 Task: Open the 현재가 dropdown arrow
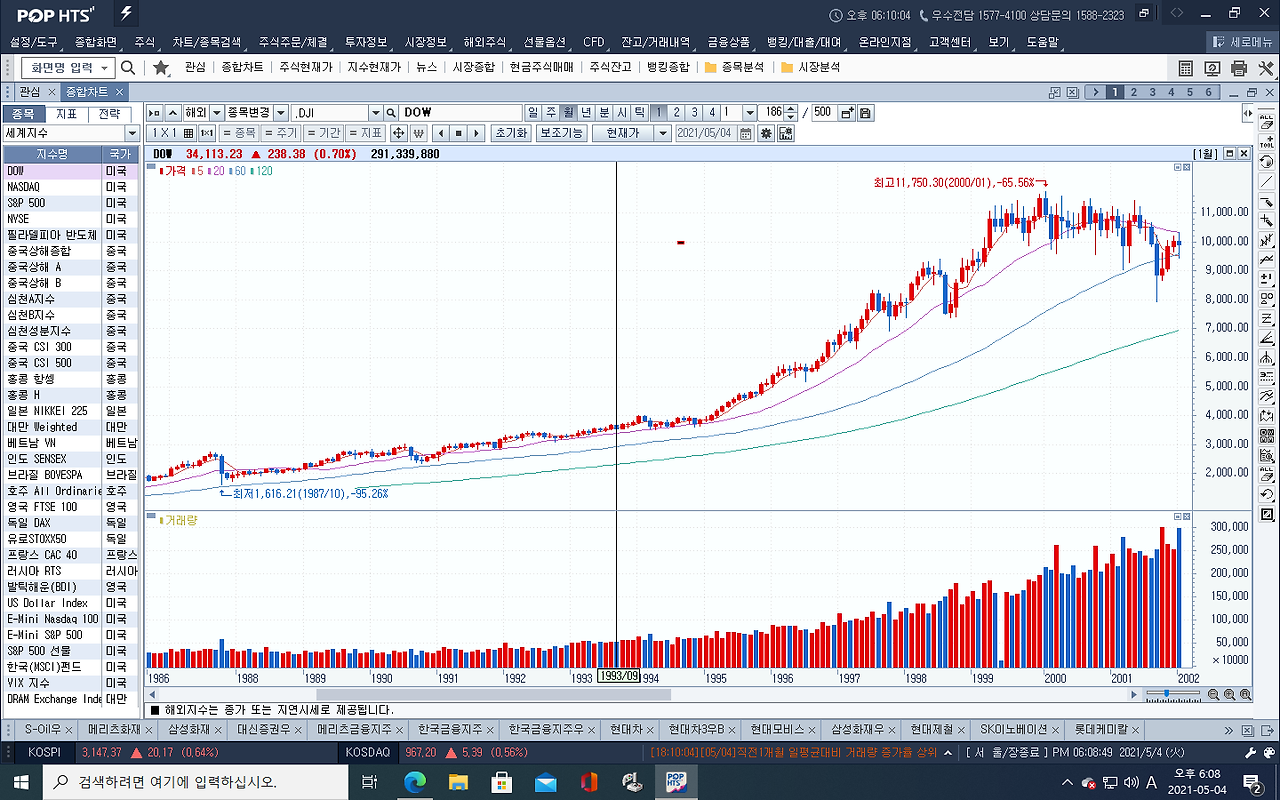(x=663, y=133)
